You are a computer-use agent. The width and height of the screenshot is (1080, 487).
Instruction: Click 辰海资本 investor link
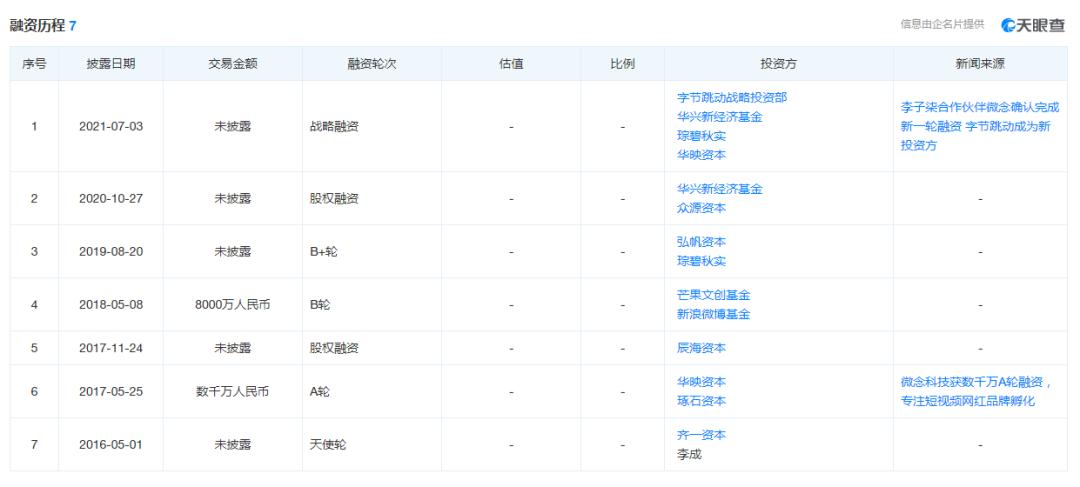(x=701, y=349)
